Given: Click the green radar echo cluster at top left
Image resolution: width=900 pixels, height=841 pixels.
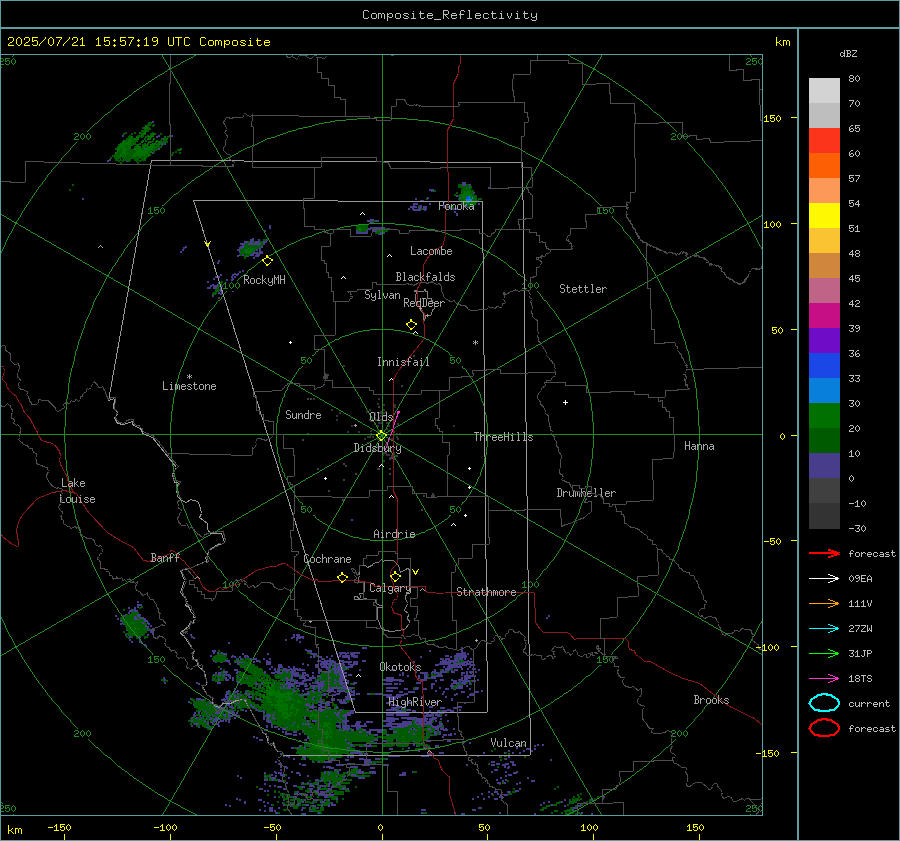Looking at the screenshot, I should (x=139, y=144).
